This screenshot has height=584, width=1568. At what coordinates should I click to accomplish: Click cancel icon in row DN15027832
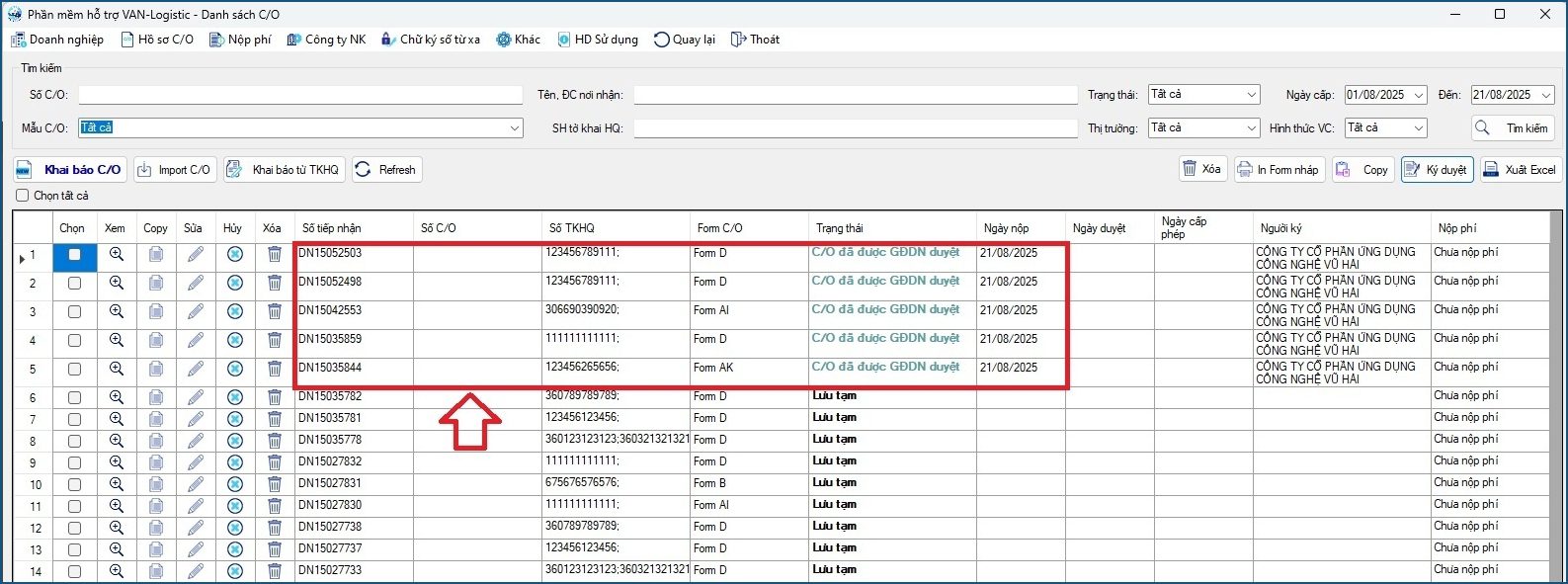pos(235,463)
